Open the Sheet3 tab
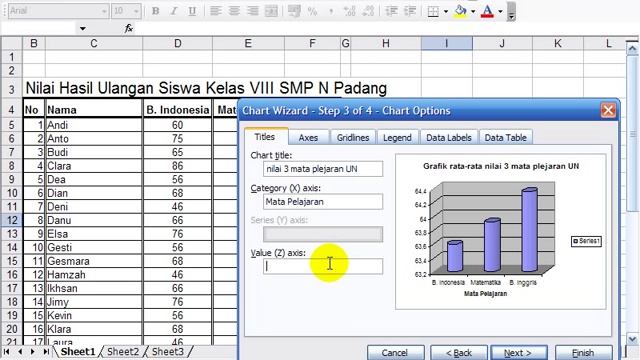 pyautogui.click(x=168, y=351)
